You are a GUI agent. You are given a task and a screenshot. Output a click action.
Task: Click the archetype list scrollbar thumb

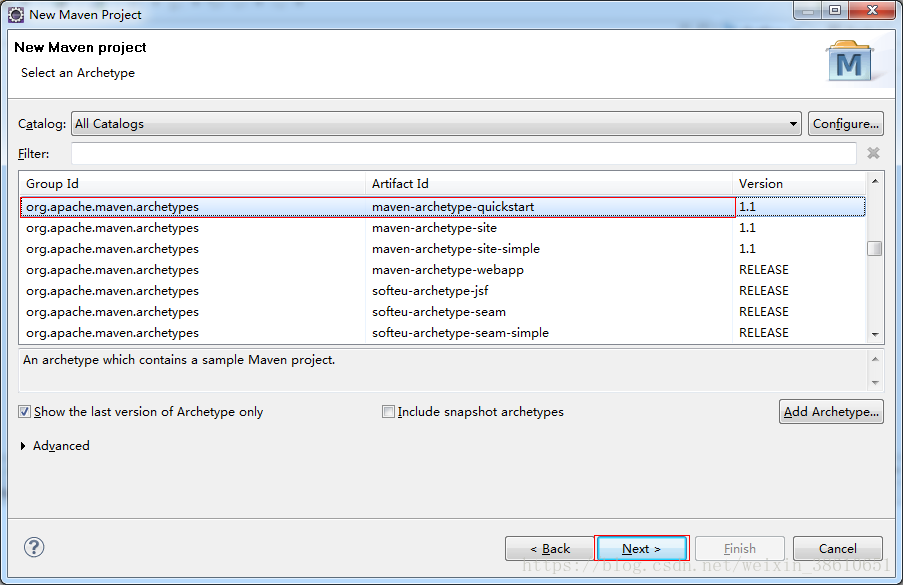click(874, 248)
